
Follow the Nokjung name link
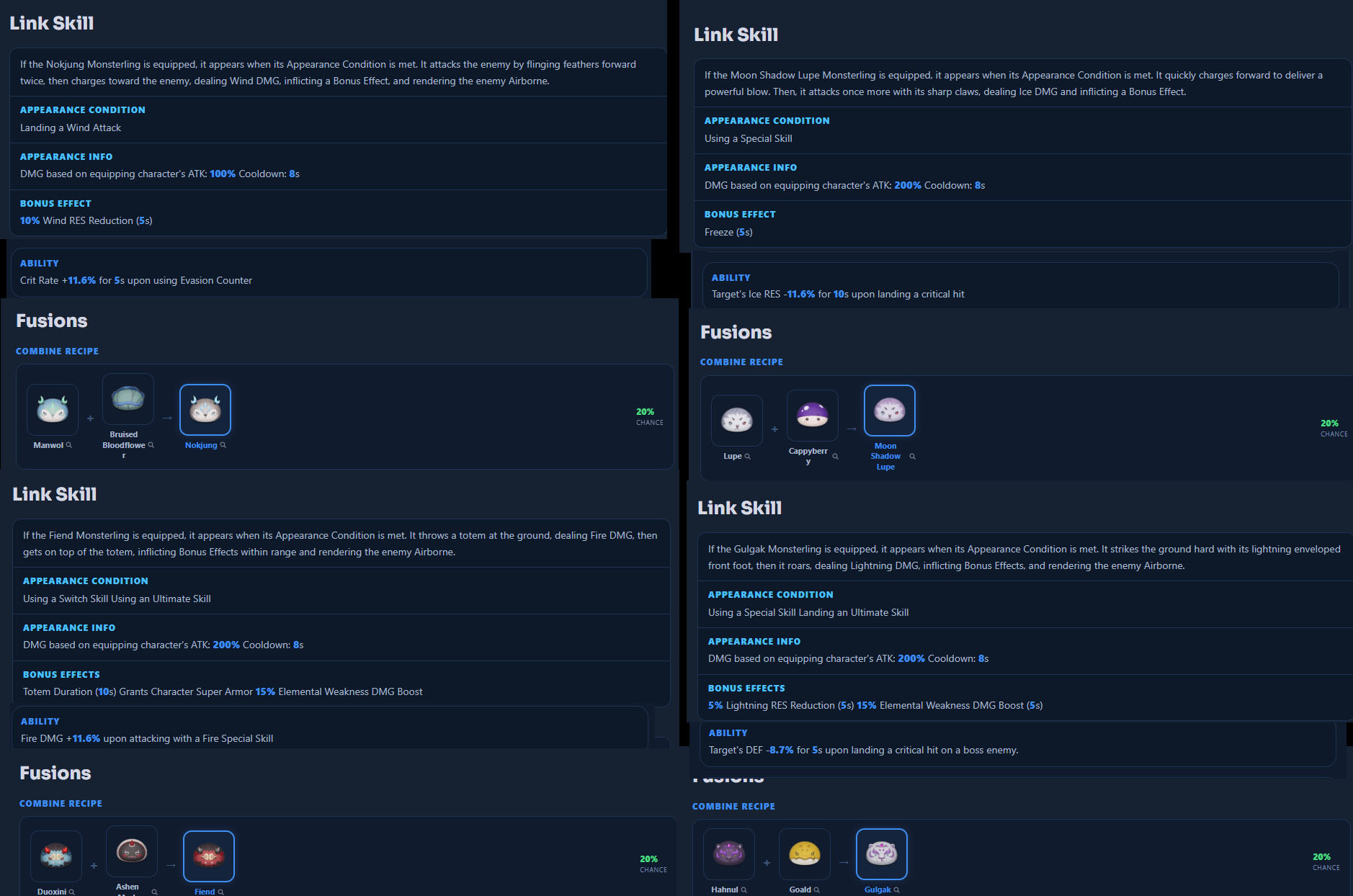tap(201, 445)
